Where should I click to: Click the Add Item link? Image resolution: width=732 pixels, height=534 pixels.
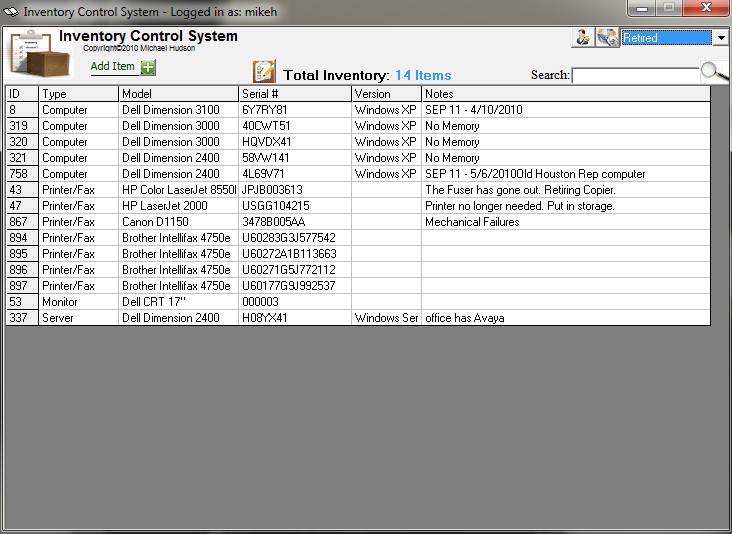tap(113, 66)
